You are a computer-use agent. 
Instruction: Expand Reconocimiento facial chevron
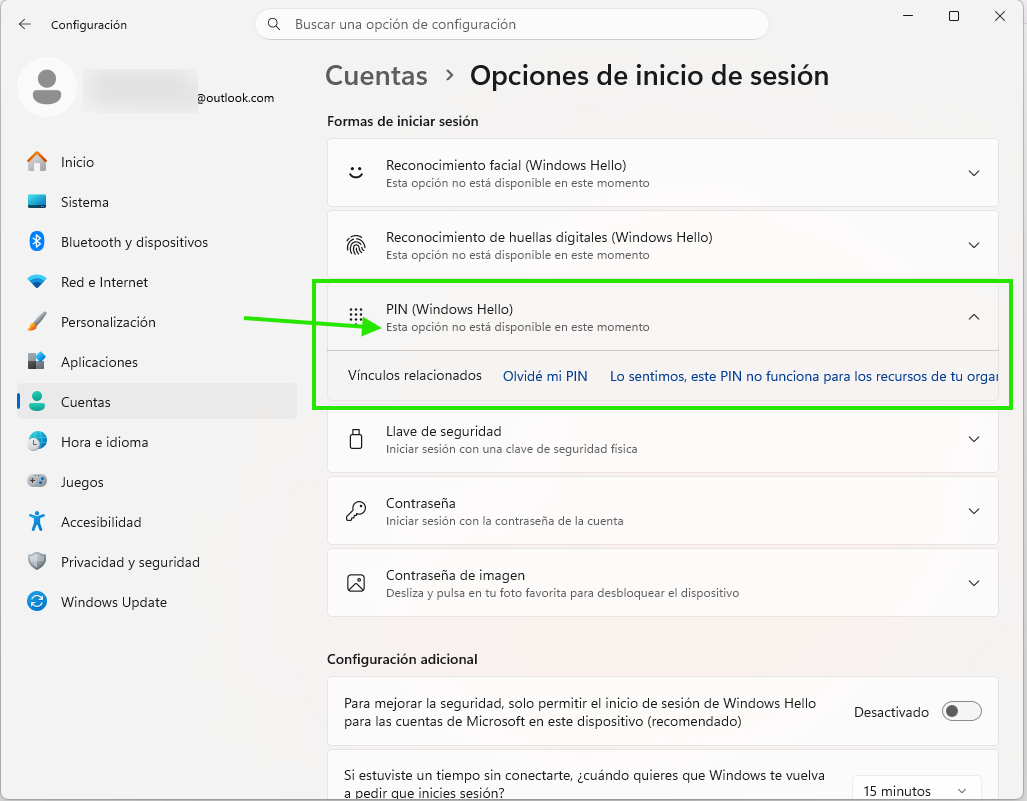[974, 173]
